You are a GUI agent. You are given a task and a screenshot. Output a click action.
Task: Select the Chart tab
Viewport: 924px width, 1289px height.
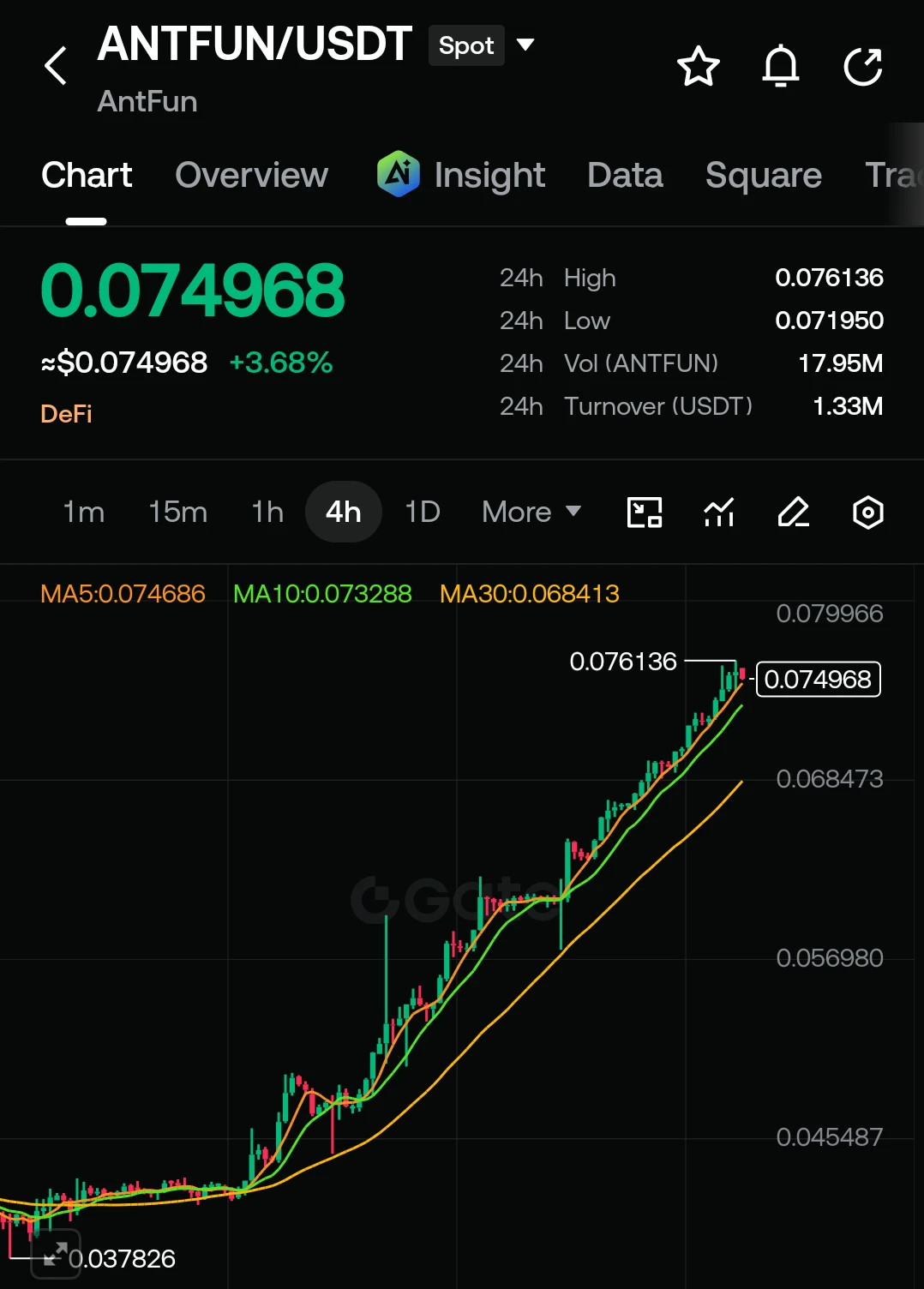point(87,175)
